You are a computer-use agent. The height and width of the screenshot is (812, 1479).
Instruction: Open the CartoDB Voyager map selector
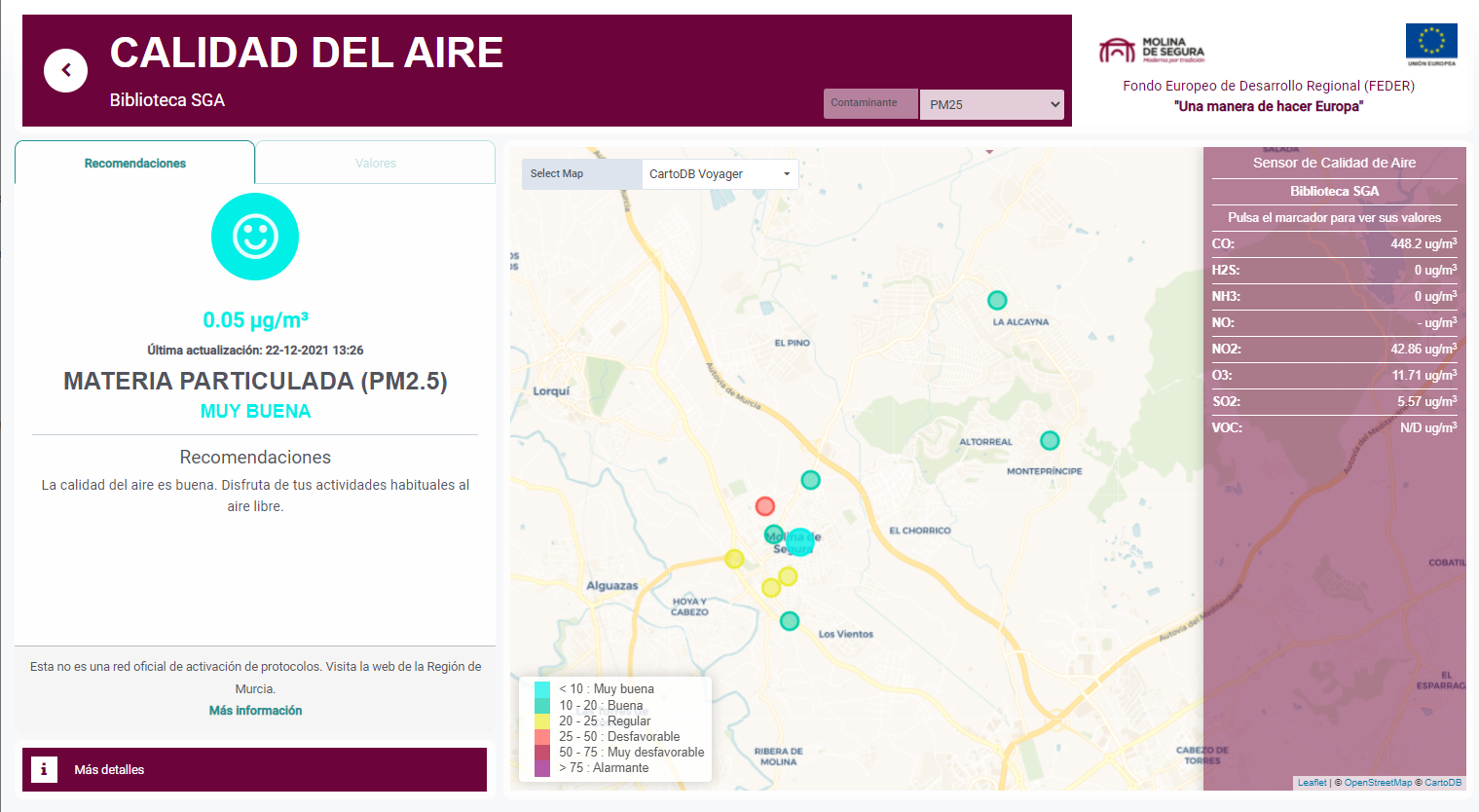click(x=720, y=174)
